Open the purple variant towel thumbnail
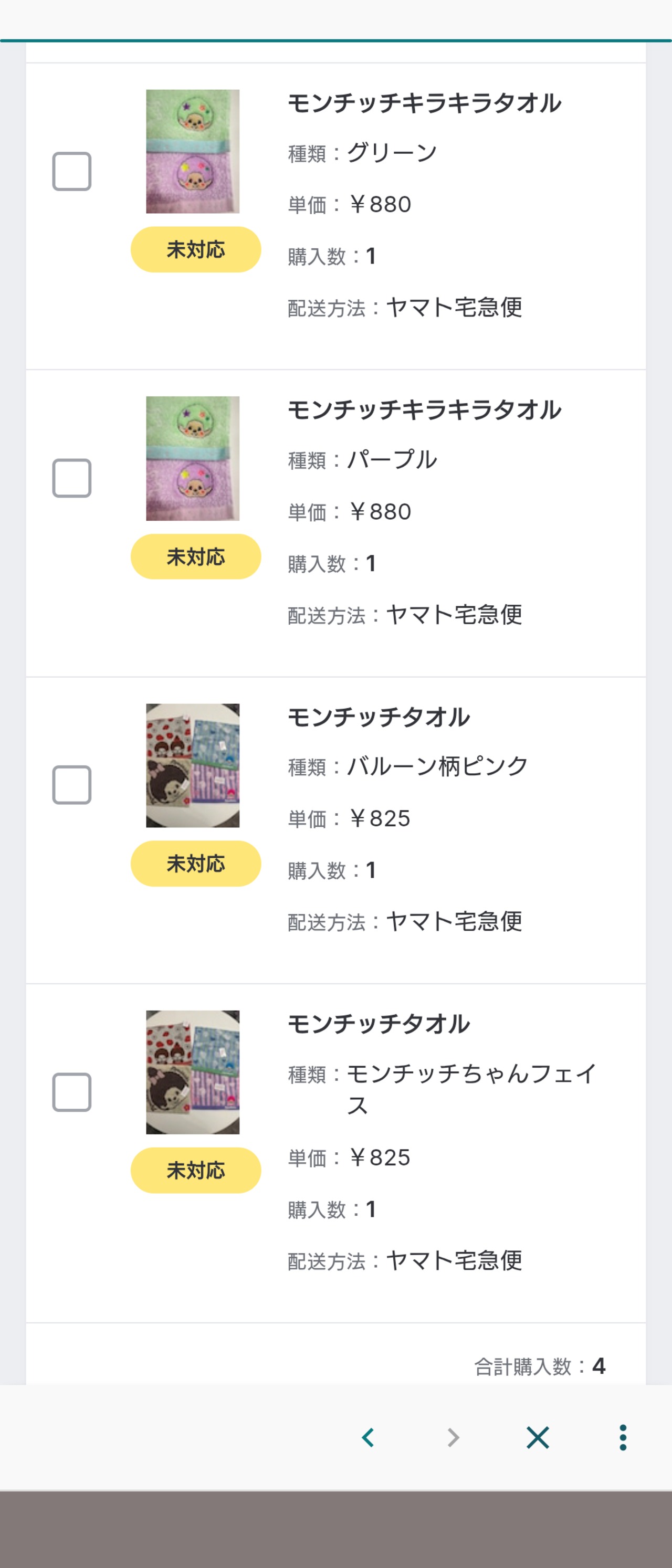The height and width of the screenshot is (1568, 672). click(192, 458)
